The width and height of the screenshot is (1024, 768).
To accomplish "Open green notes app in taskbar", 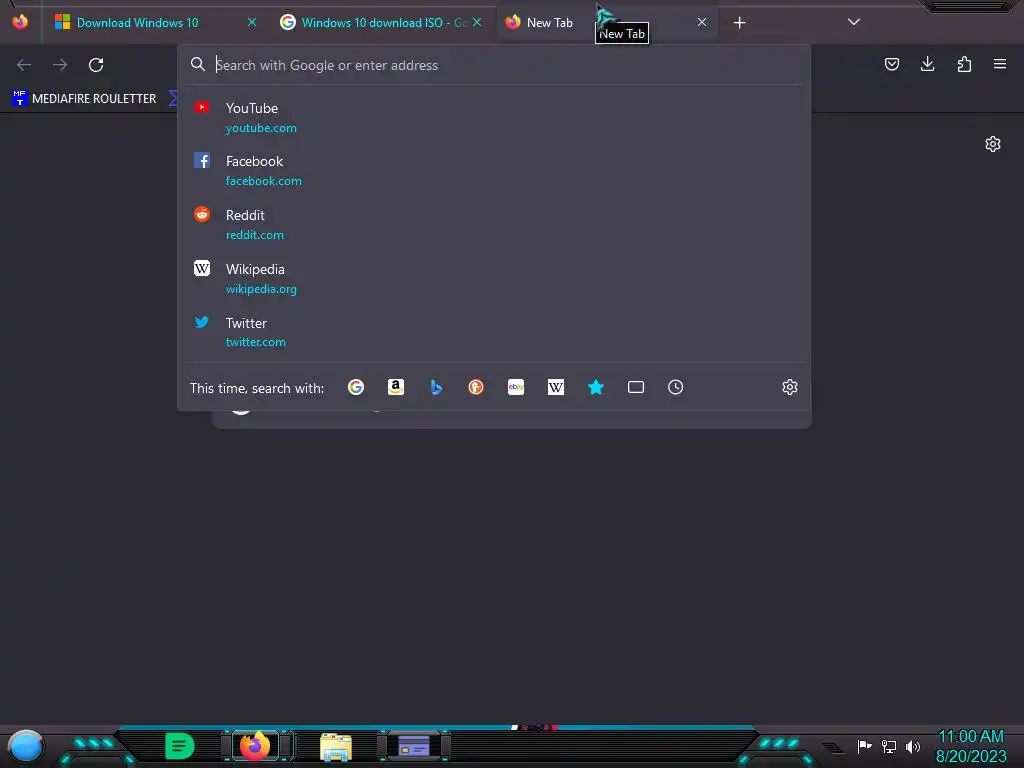I will click(x=180, y=746).
